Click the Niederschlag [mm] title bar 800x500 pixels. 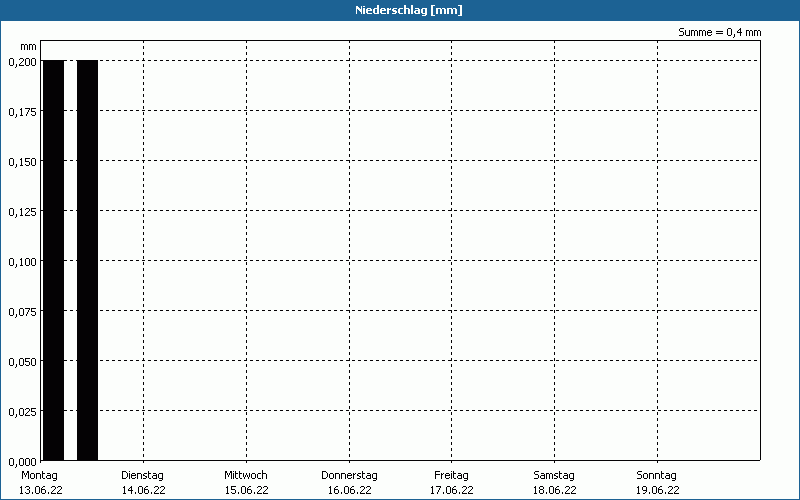pyautogui.click(x=400, y=10)
